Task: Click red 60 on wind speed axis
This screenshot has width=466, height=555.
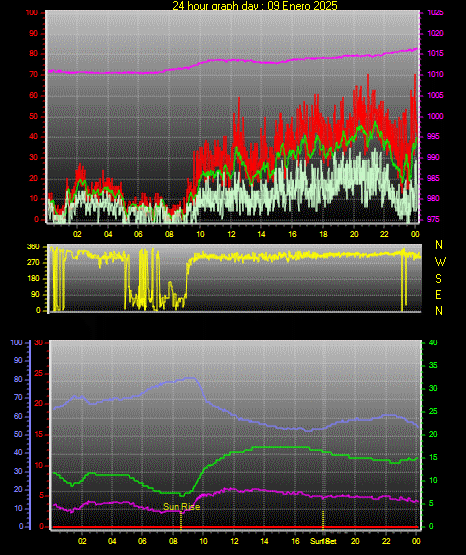Action: click(x=33, y=96)
